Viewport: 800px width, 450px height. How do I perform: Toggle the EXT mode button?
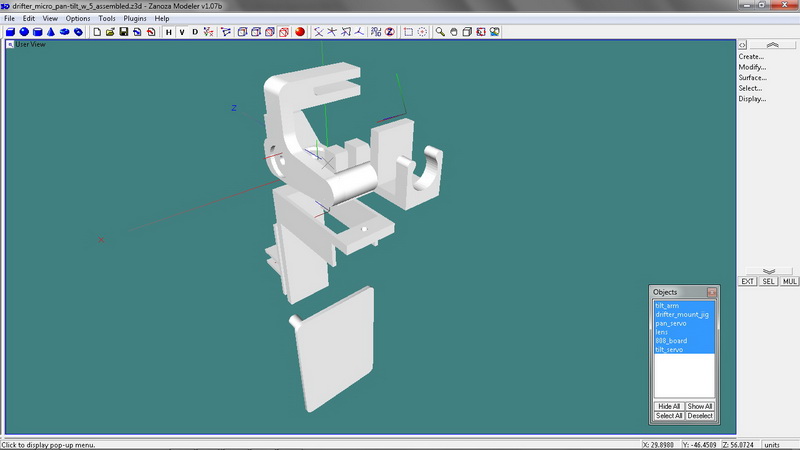747,282
